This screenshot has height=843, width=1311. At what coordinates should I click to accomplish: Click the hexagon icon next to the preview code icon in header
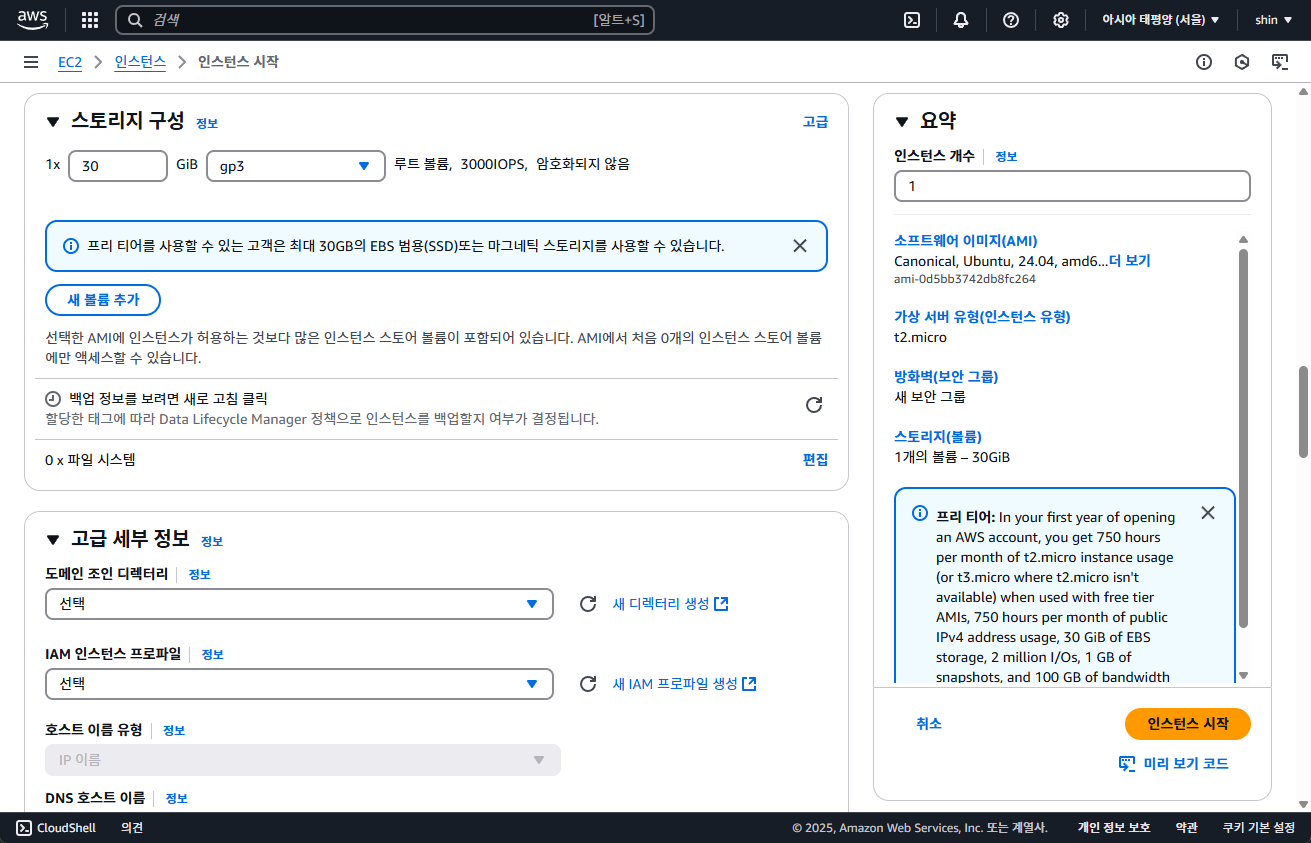point(1242,62)
